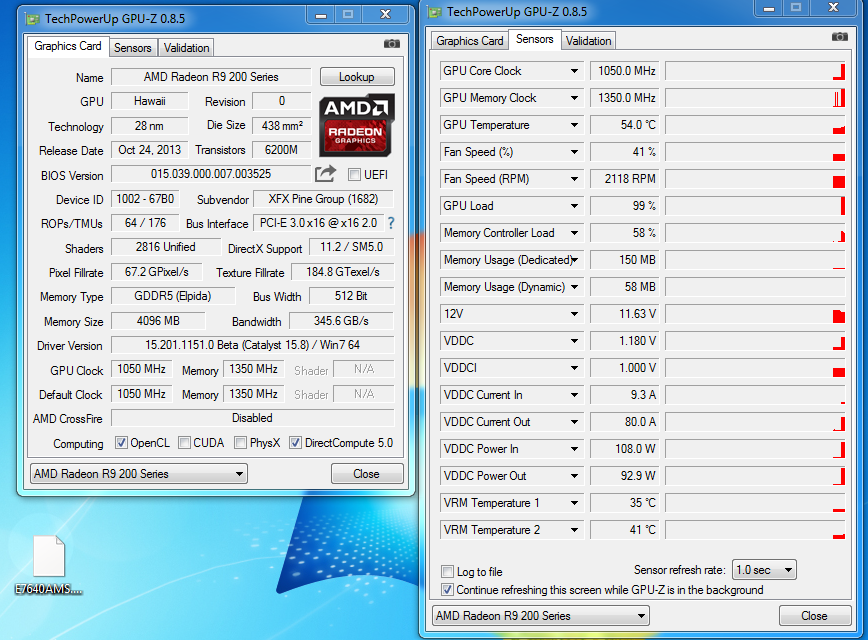Expand the Memory Usage (Dedicated) dropdown
868x640 pixels.
point(574,260)
